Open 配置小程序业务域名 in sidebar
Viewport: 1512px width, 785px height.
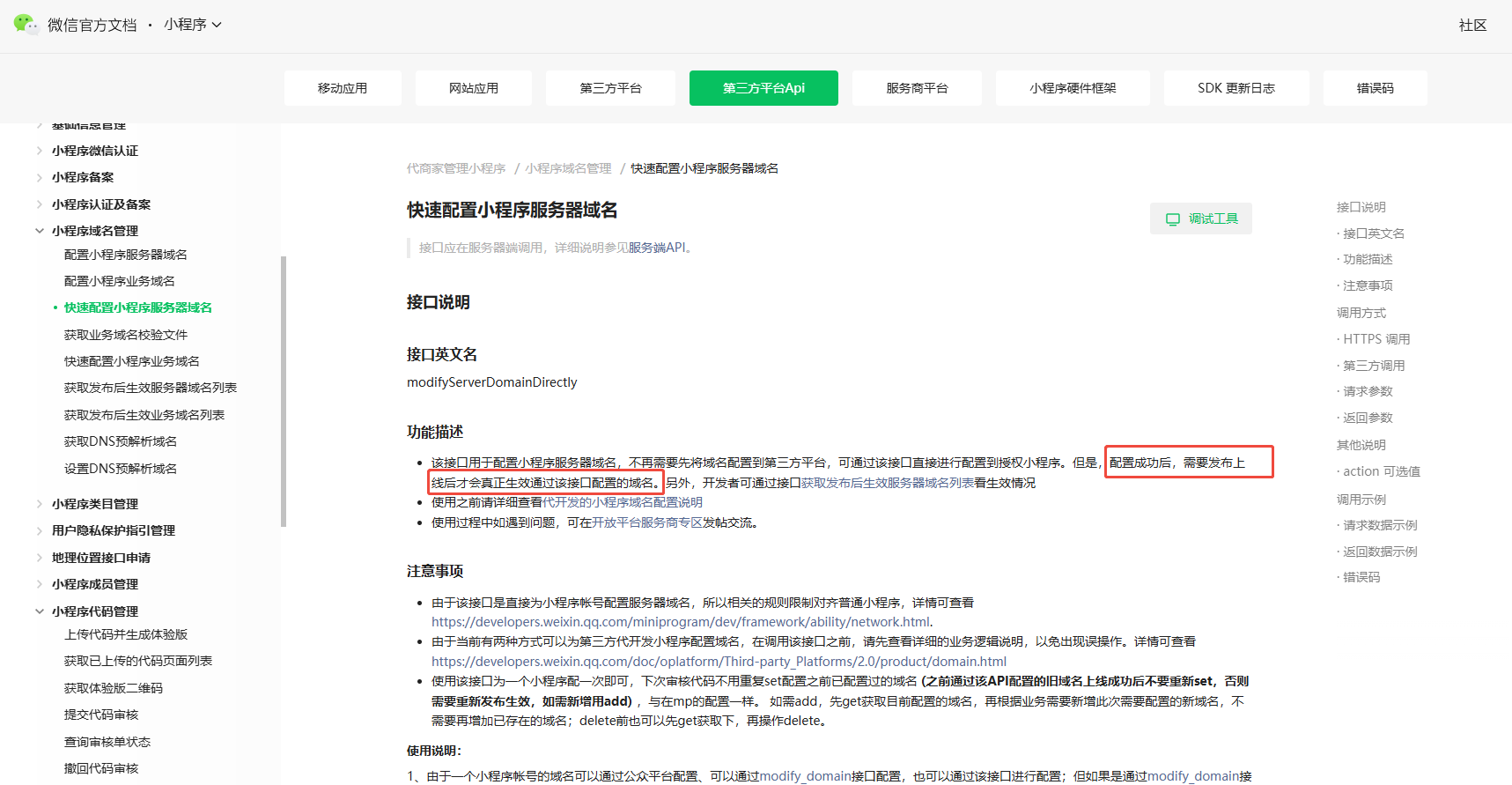tap(120, 281)
